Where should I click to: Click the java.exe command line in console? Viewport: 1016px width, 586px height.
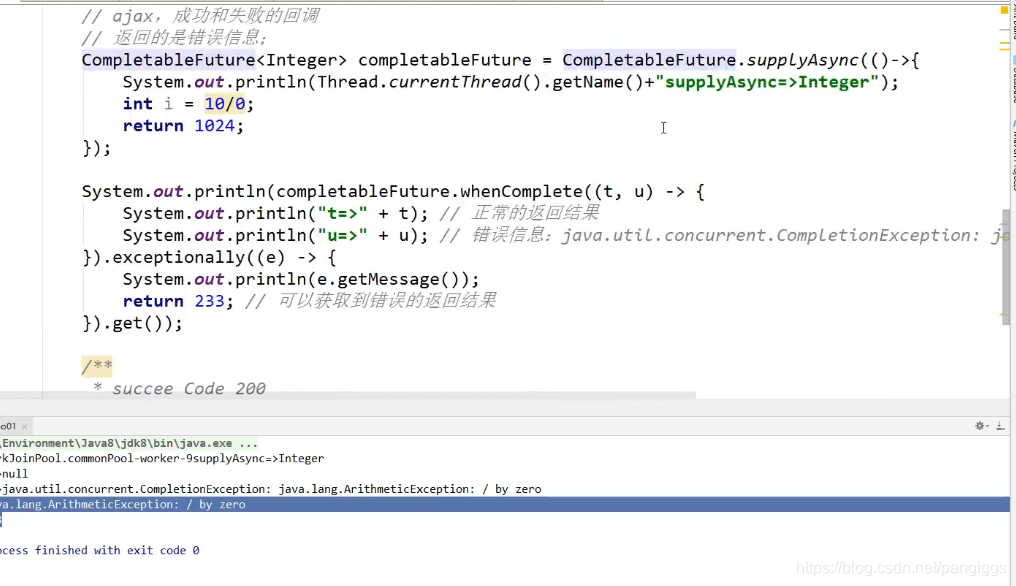129,443
